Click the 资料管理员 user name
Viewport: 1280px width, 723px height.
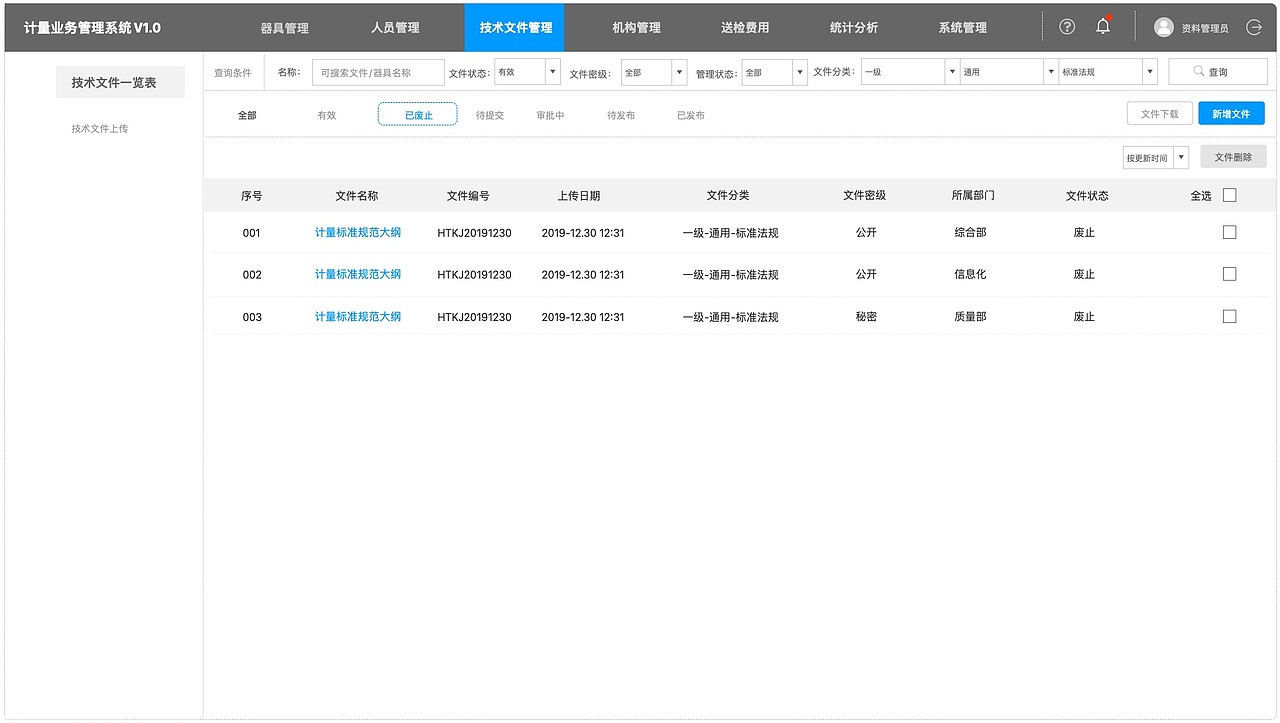click(1205, 28)
